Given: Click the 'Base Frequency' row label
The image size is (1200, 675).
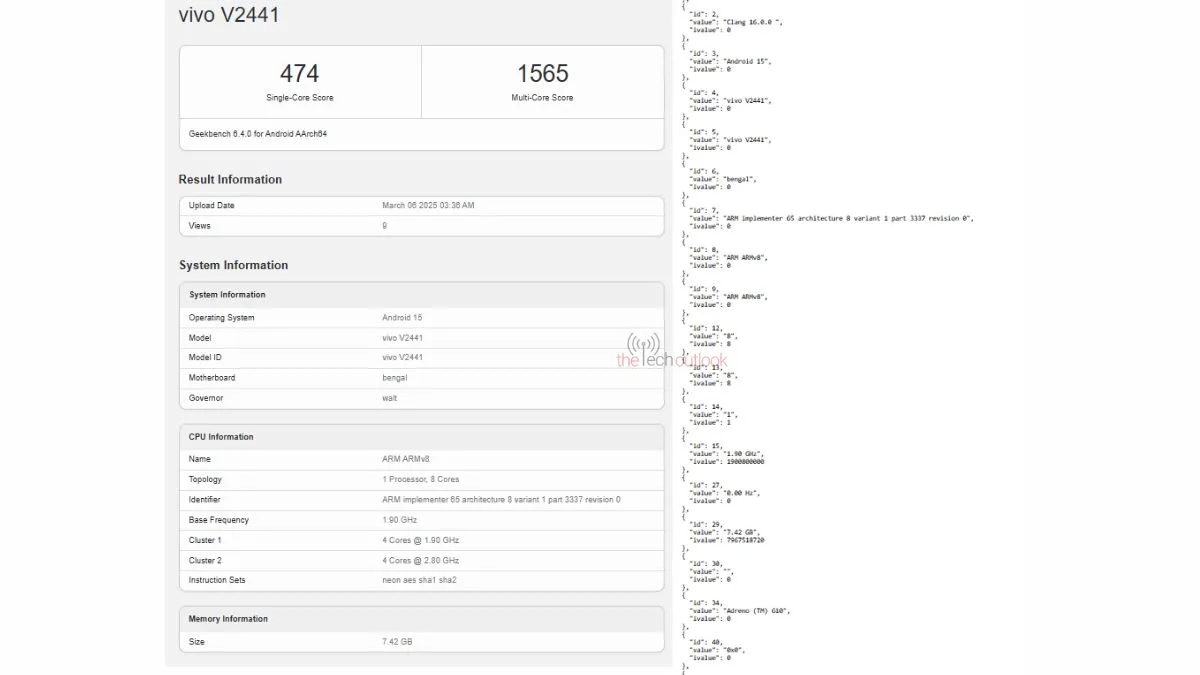Looking at the screenshot, I should [219, 520].
